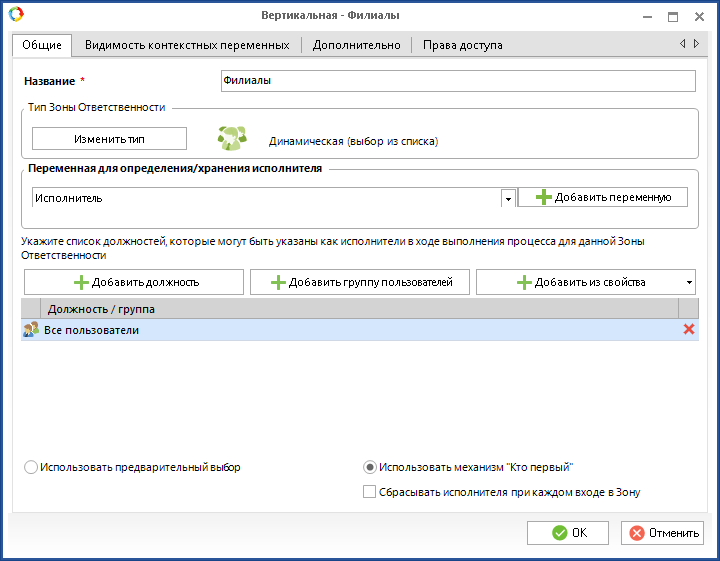Image resolution: width=720 pixels, height=561 pixels.
Task: Click the app logo in title bar
Action: [x=15, y=15]
